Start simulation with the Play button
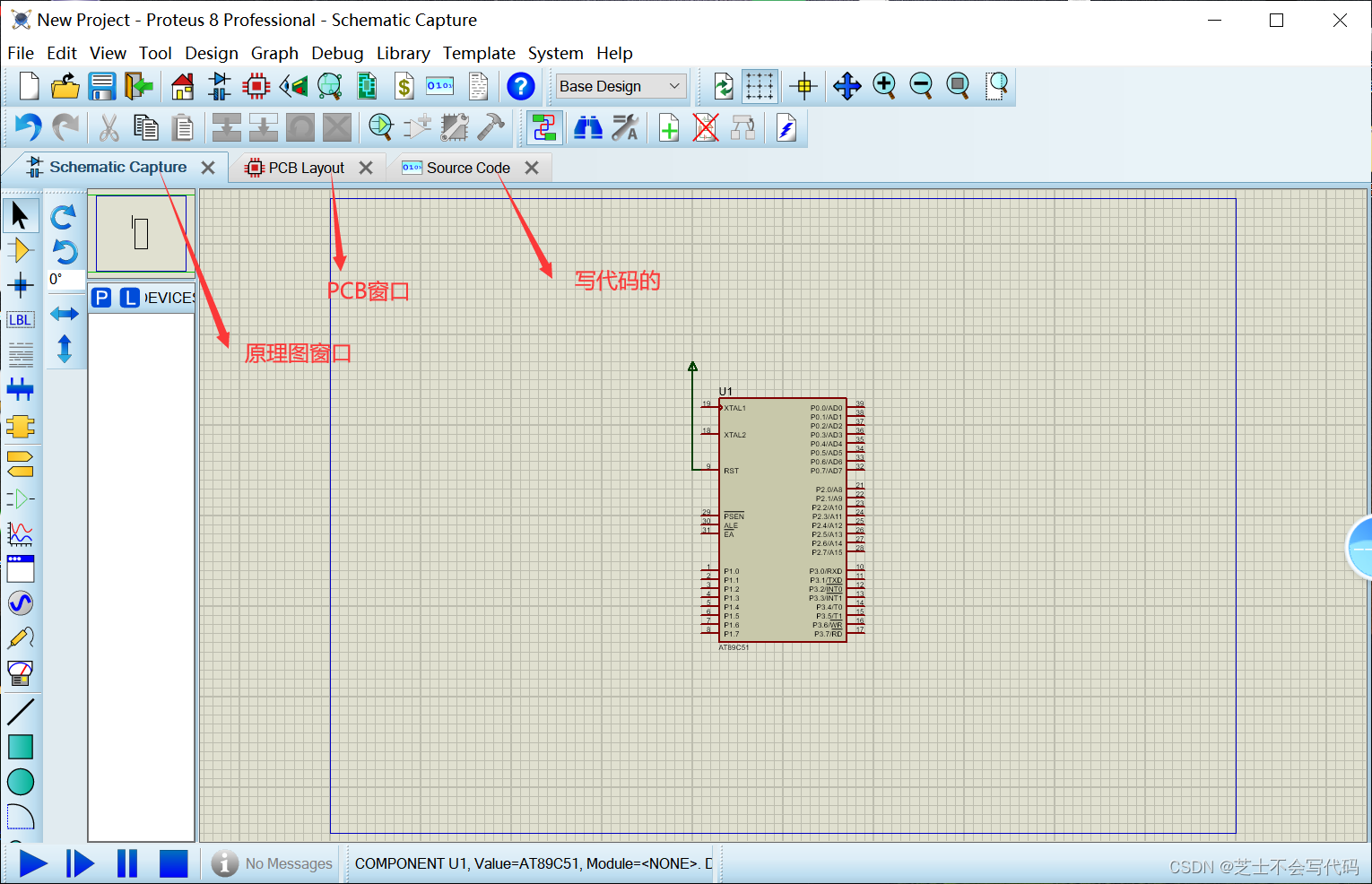This screenshot has height=884, width=1372. coord(33,863)
